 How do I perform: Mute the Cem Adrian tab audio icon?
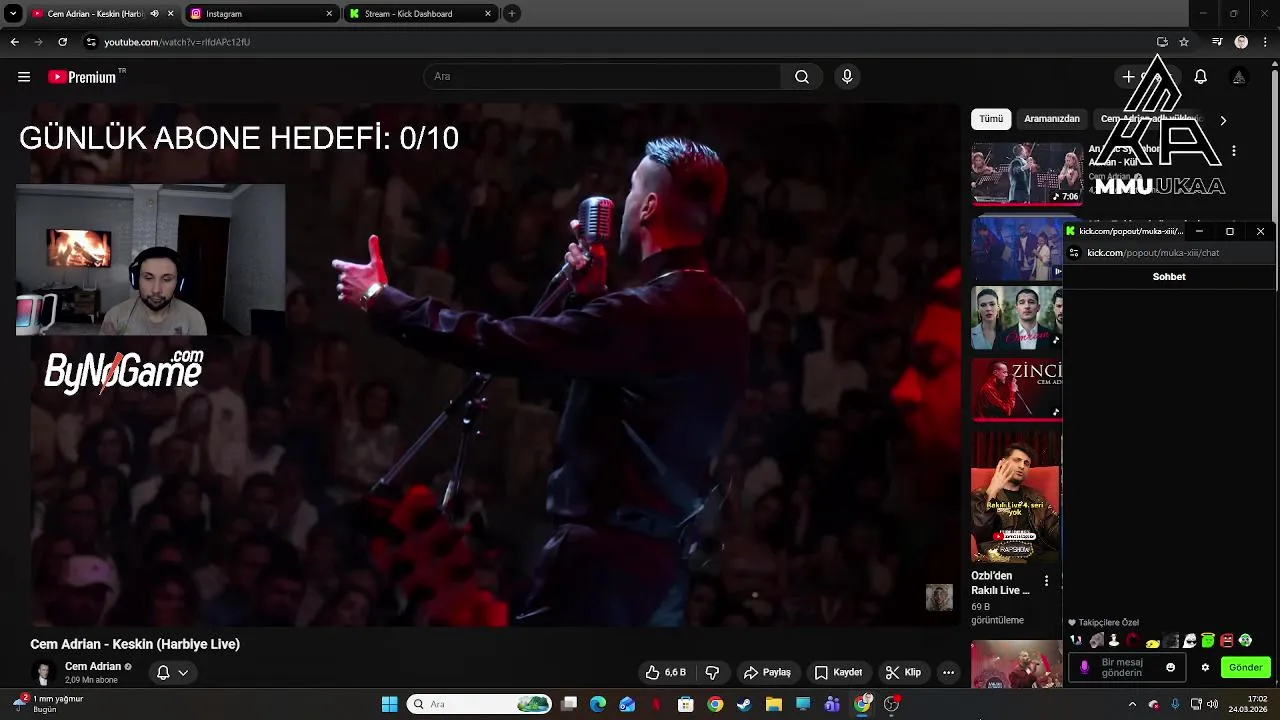(x=154, y=14)
